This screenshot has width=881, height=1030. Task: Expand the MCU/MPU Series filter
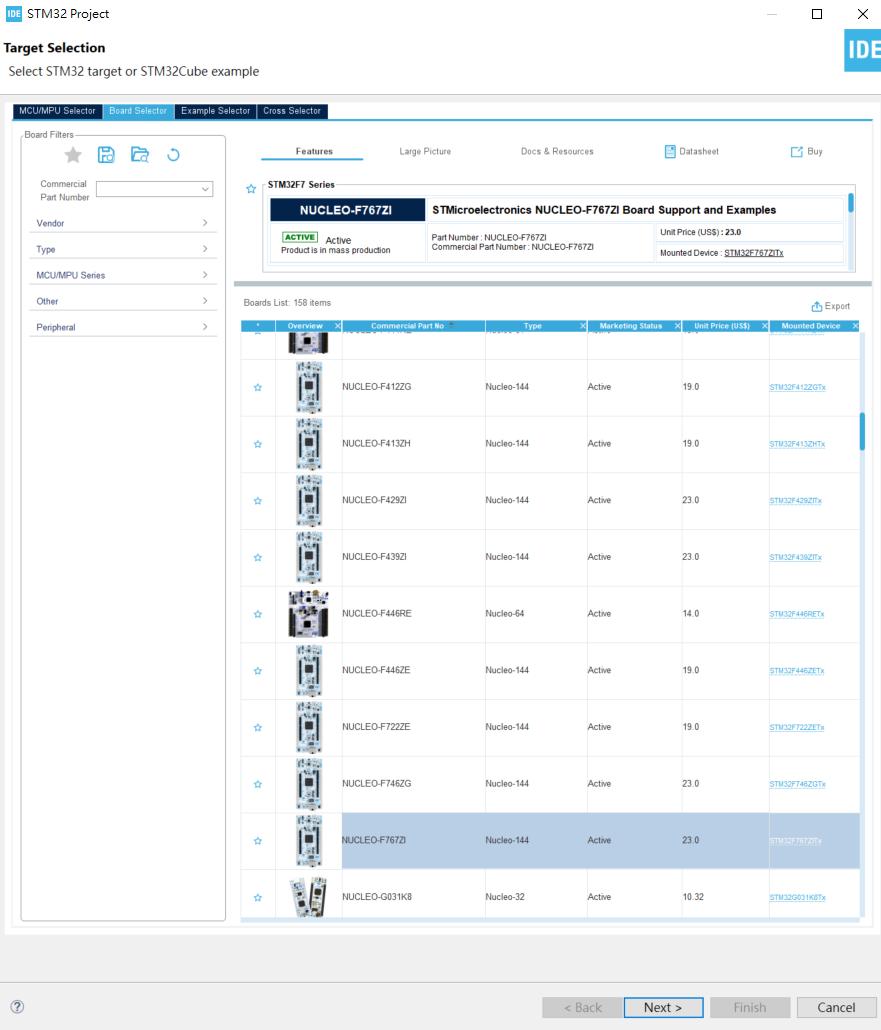click(122, 275)
